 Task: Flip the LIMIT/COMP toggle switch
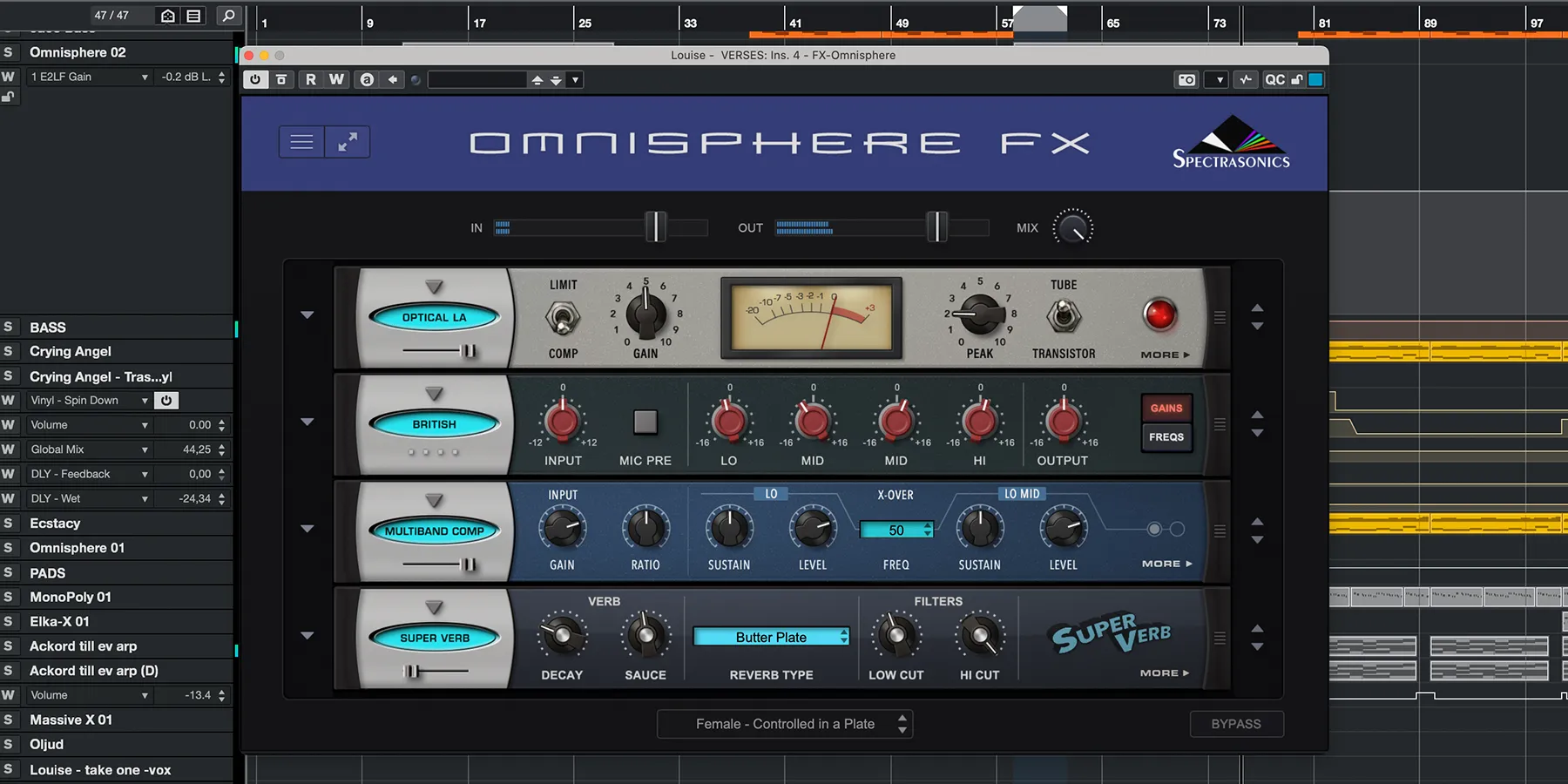tap(563, 318)
